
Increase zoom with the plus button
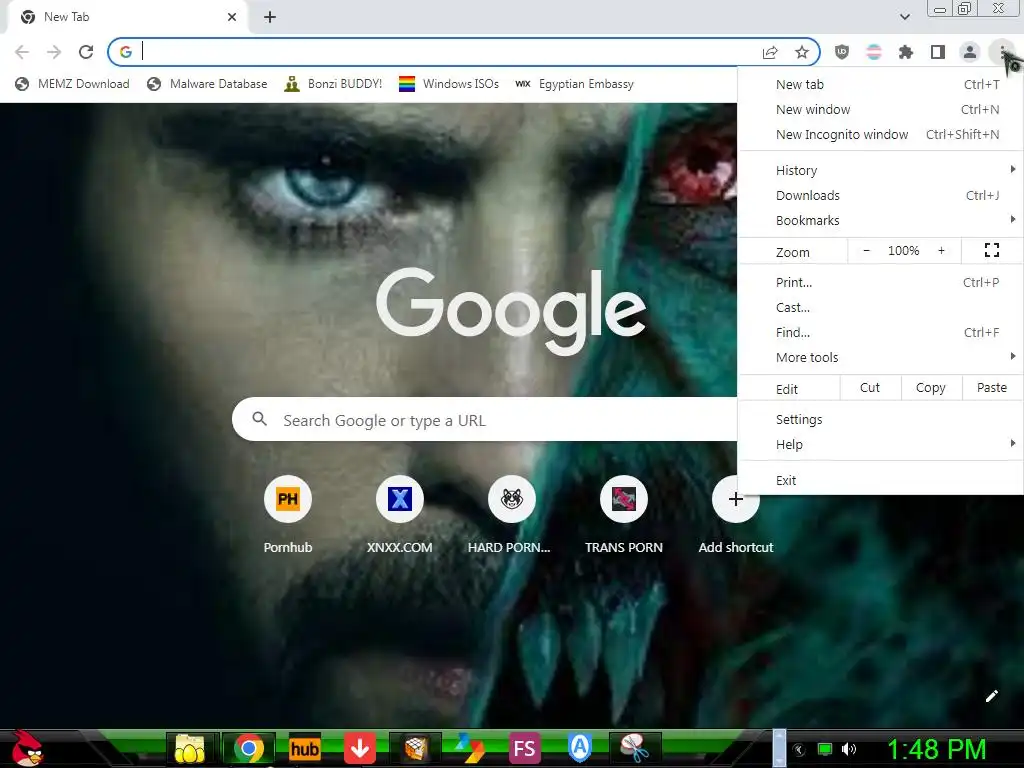(x=941, y=251)
